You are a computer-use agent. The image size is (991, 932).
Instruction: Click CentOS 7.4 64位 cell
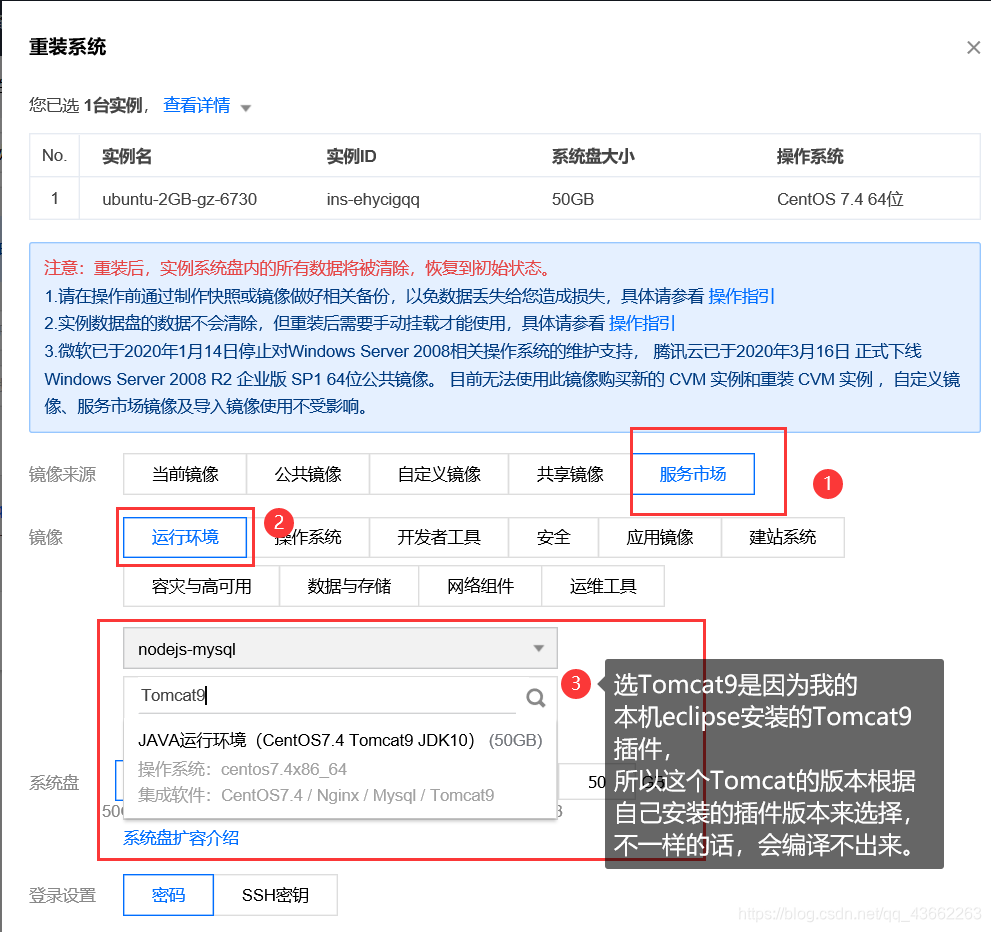point(840,199)
